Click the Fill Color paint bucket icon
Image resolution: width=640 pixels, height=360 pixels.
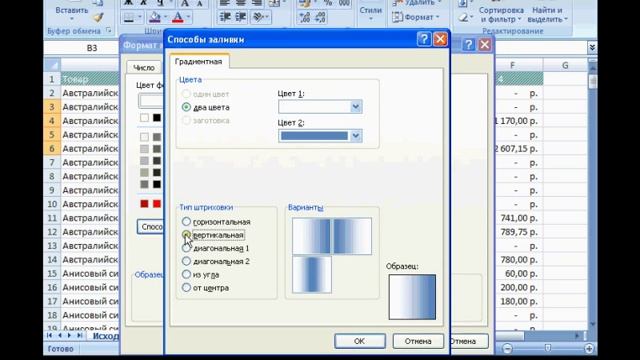155,17
